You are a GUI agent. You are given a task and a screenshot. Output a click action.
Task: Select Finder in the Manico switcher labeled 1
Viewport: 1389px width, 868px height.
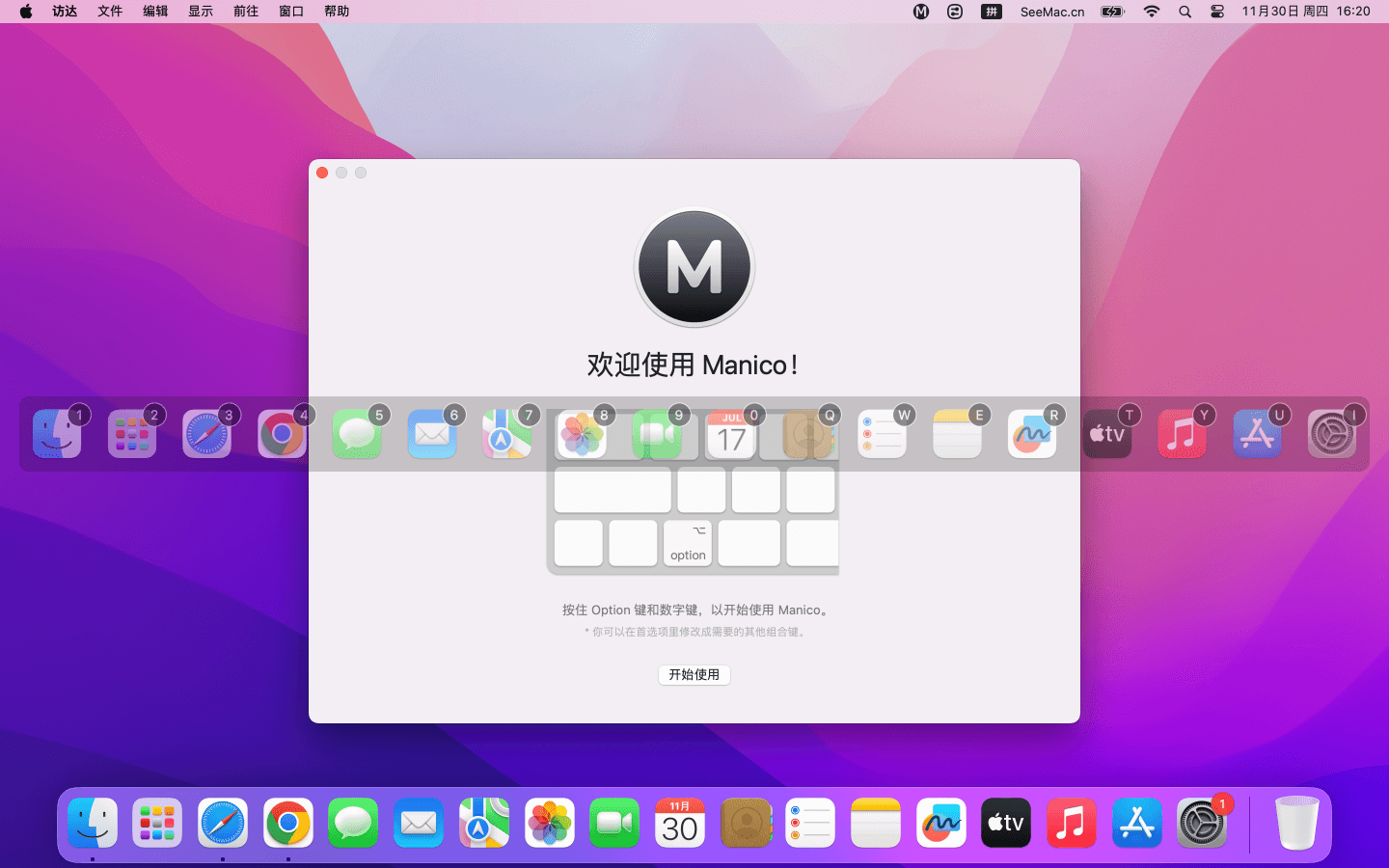pyautogui.click(x=57, y=434)
